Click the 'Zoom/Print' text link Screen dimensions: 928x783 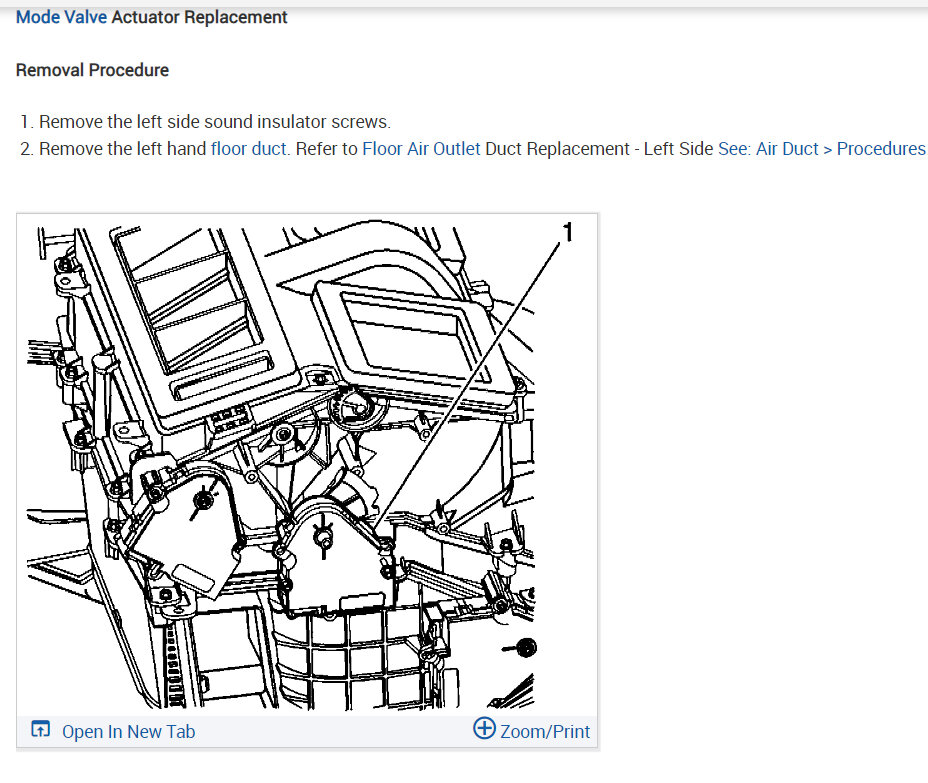point(545,732)
